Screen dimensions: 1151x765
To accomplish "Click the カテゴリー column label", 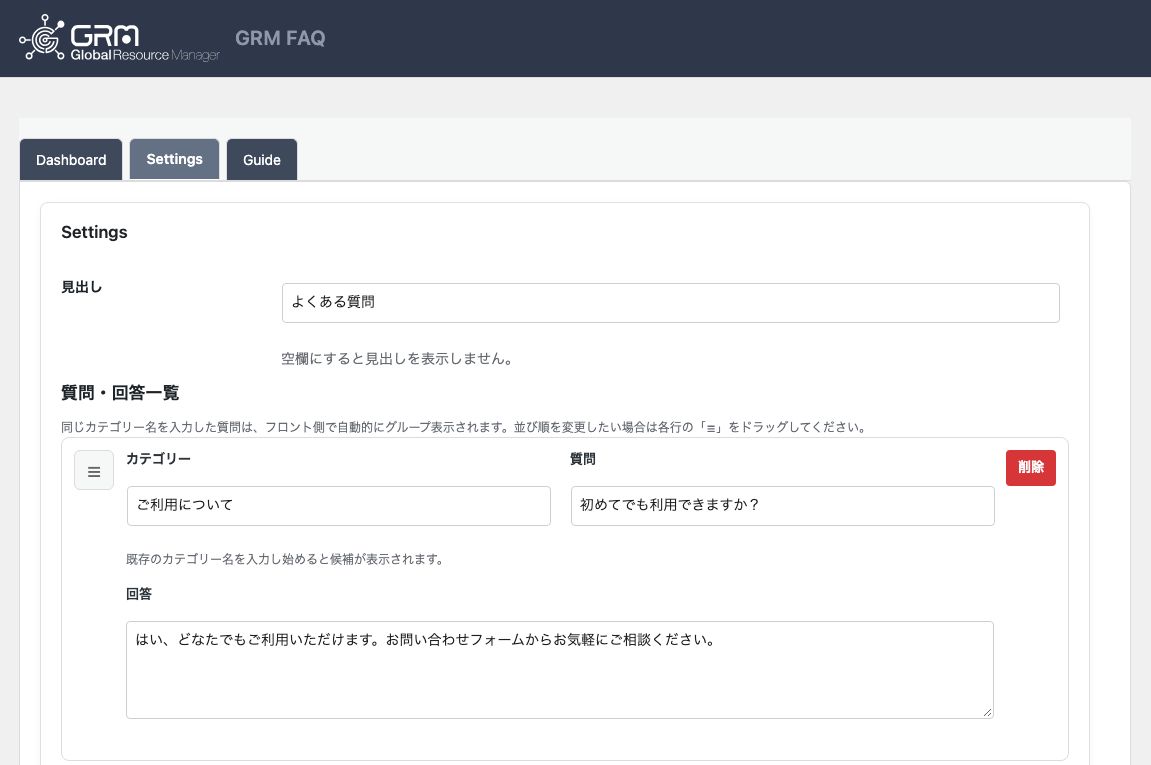I will (159, 459).
